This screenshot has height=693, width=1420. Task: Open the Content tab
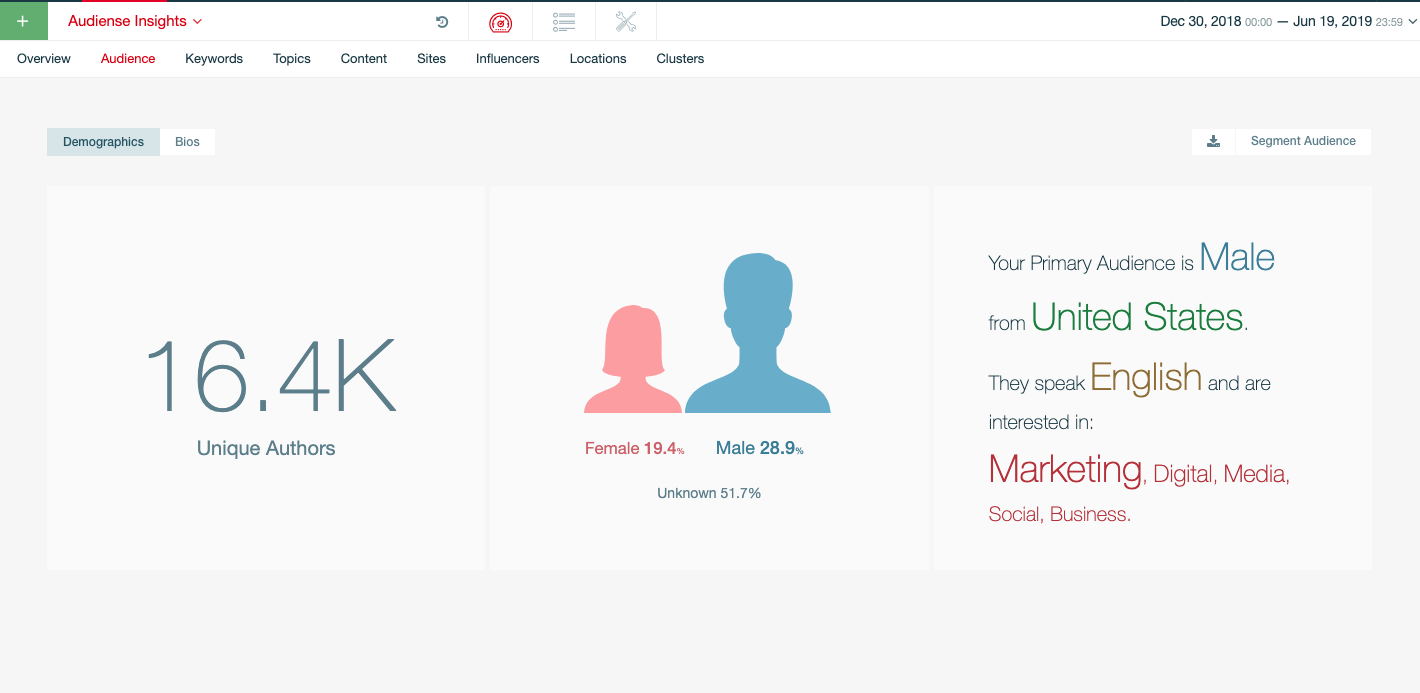(364, 59)
